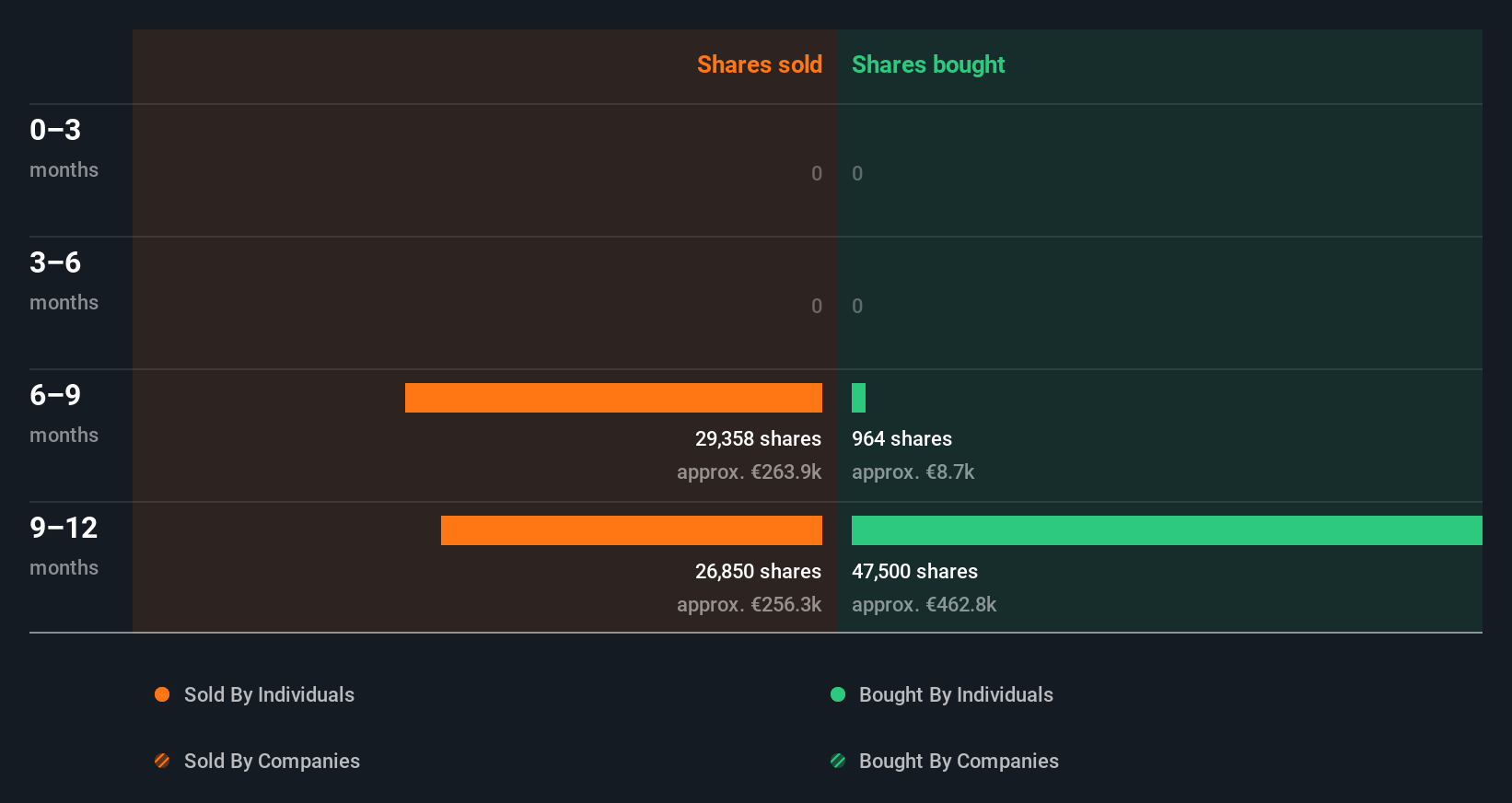Viewport: 1512px width, 803px height.
Task: Click the striped Sold By Companies legend icon
Action: 162,761
